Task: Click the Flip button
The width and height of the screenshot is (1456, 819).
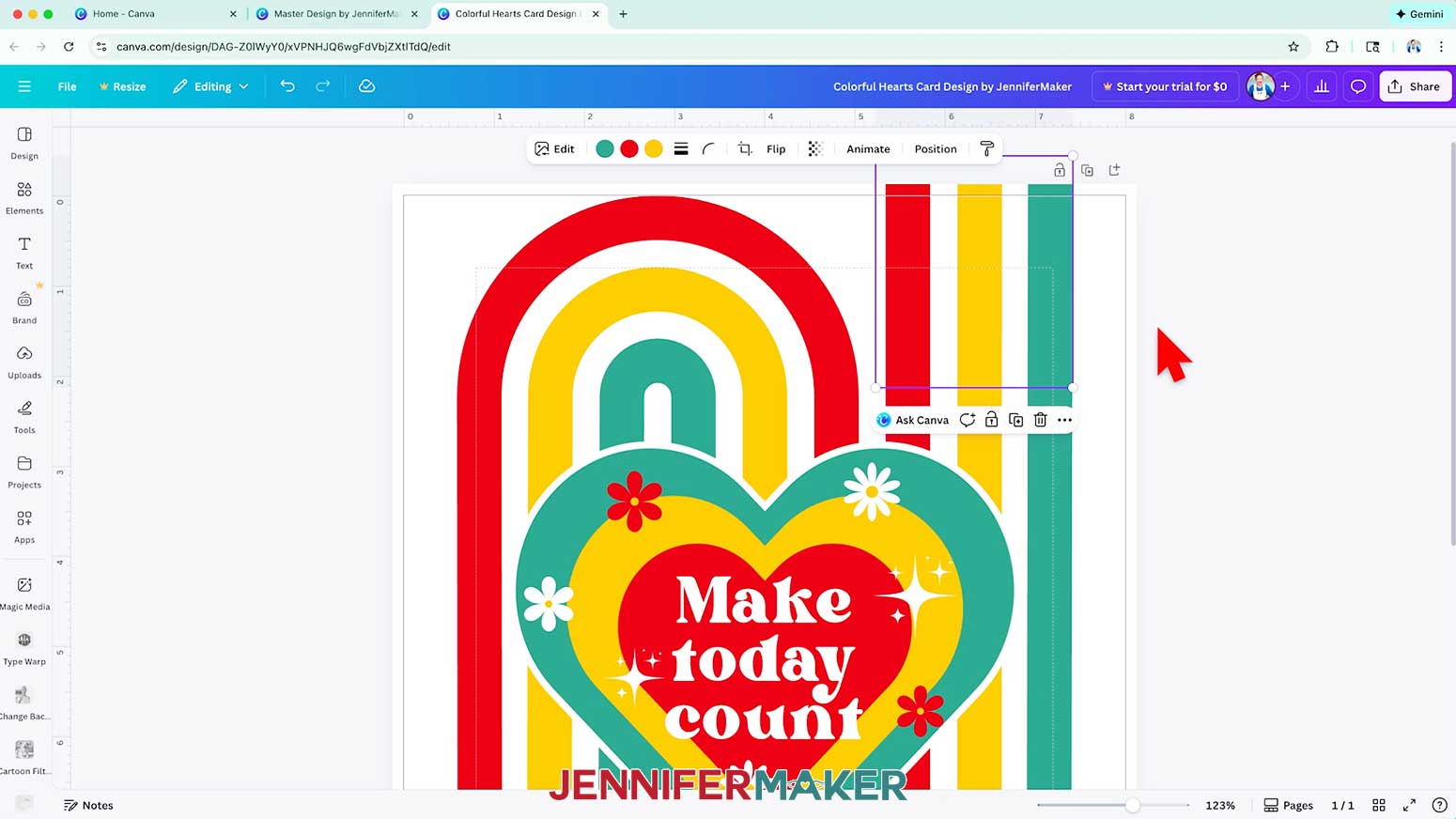Action: tap(776, 149)
